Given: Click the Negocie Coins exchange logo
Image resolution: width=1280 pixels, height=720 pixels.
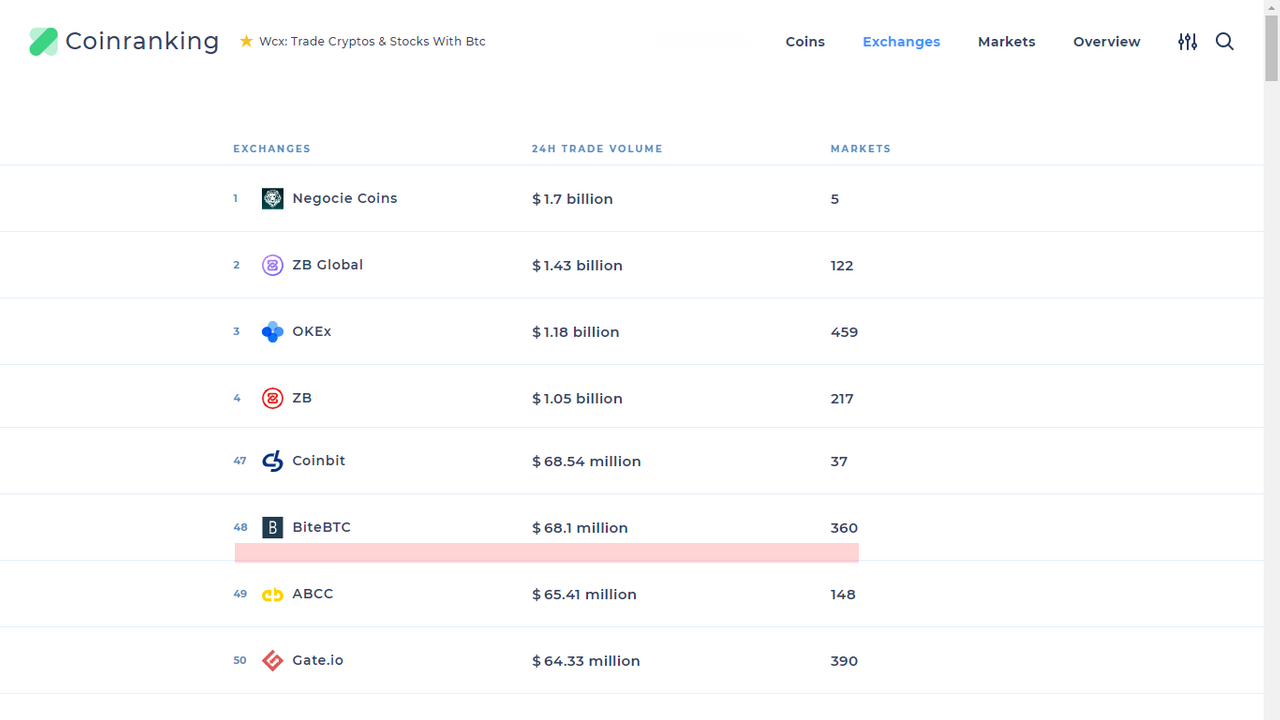Looking at the screenshot, I should (272, 199).
